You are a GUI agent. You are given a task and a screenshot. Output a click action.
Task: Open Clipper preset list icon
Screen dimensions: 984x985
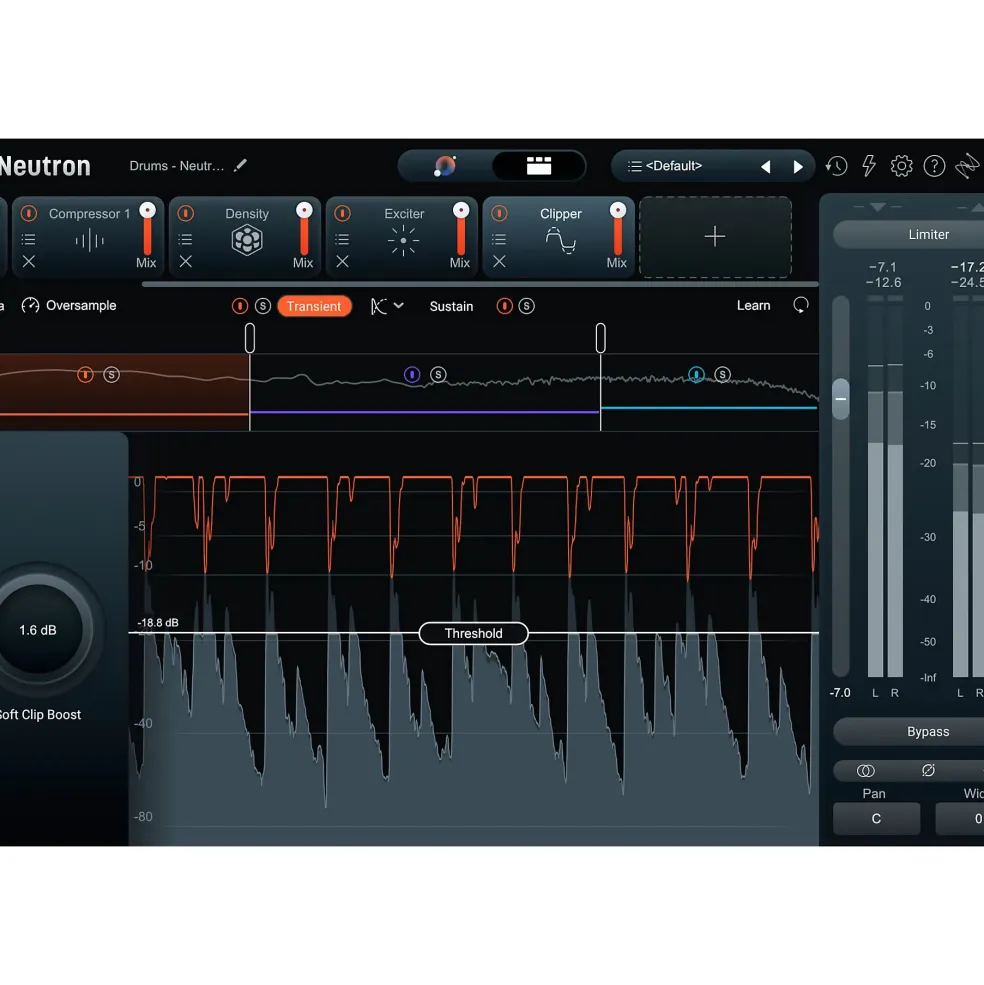(x=499, y=239)
